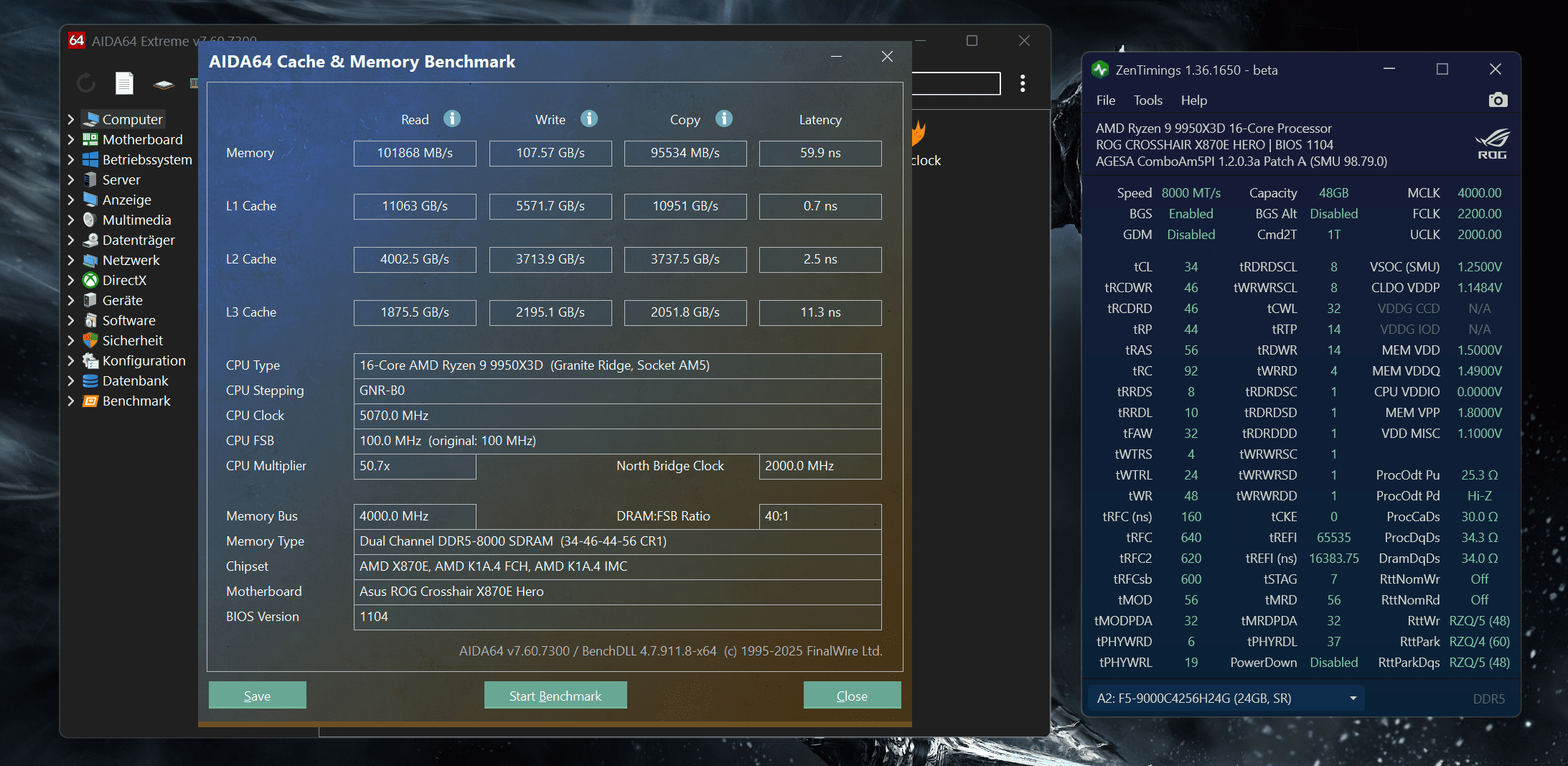The width and height of the screenshot is (1568, 766).
Task: Take a ZenTimings screenshot with camera icon
Action: click(1498, 100)
